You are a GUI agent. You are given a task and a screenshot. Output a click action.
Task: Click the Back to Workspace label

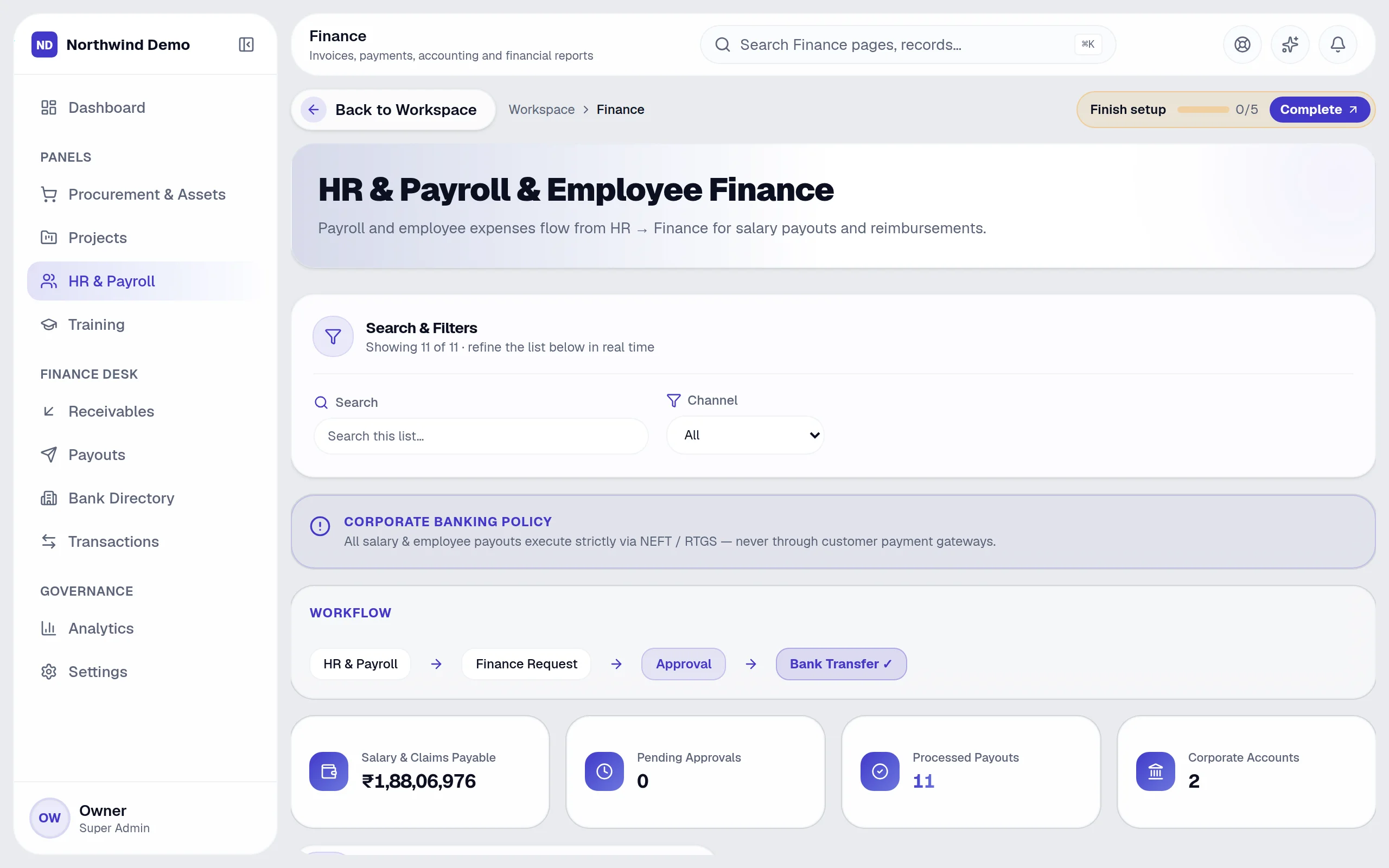click(406, 109)
